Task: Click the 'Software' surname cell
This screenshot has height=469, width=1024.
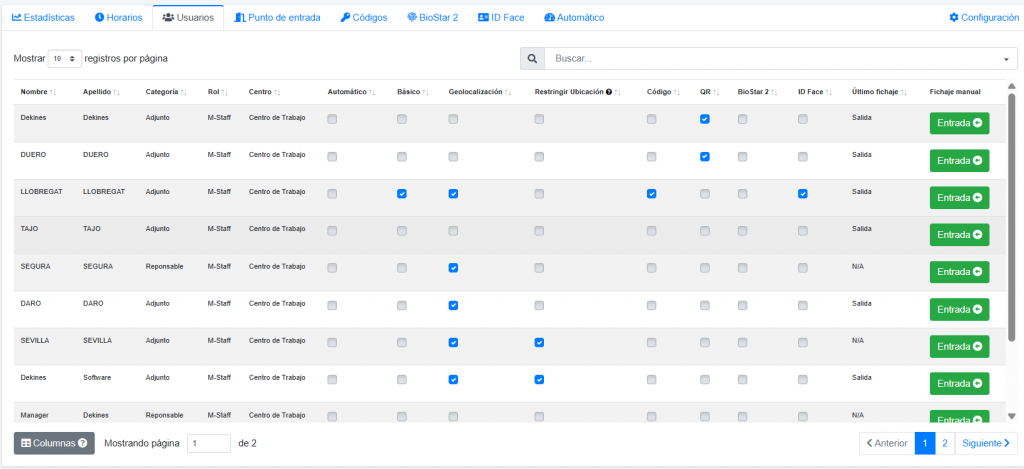Action: tap(97, 378)
